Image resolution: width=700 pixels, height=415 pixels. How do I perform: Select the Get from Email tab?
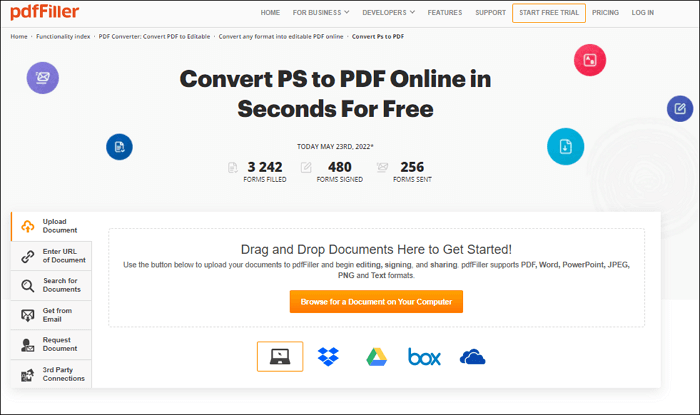(51, 315)
